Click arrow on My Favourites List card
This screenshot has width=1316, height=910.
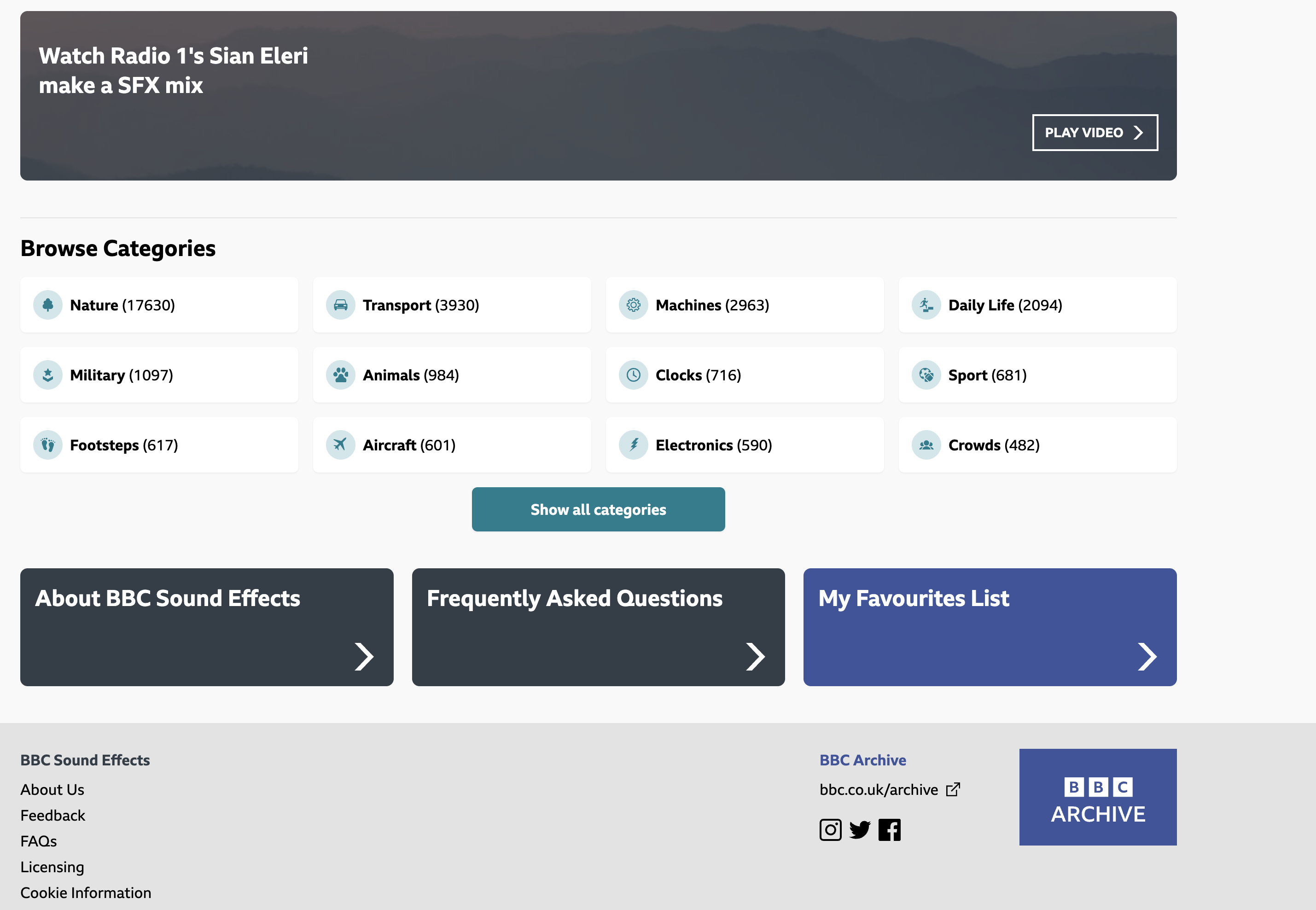pos(1147,656)
